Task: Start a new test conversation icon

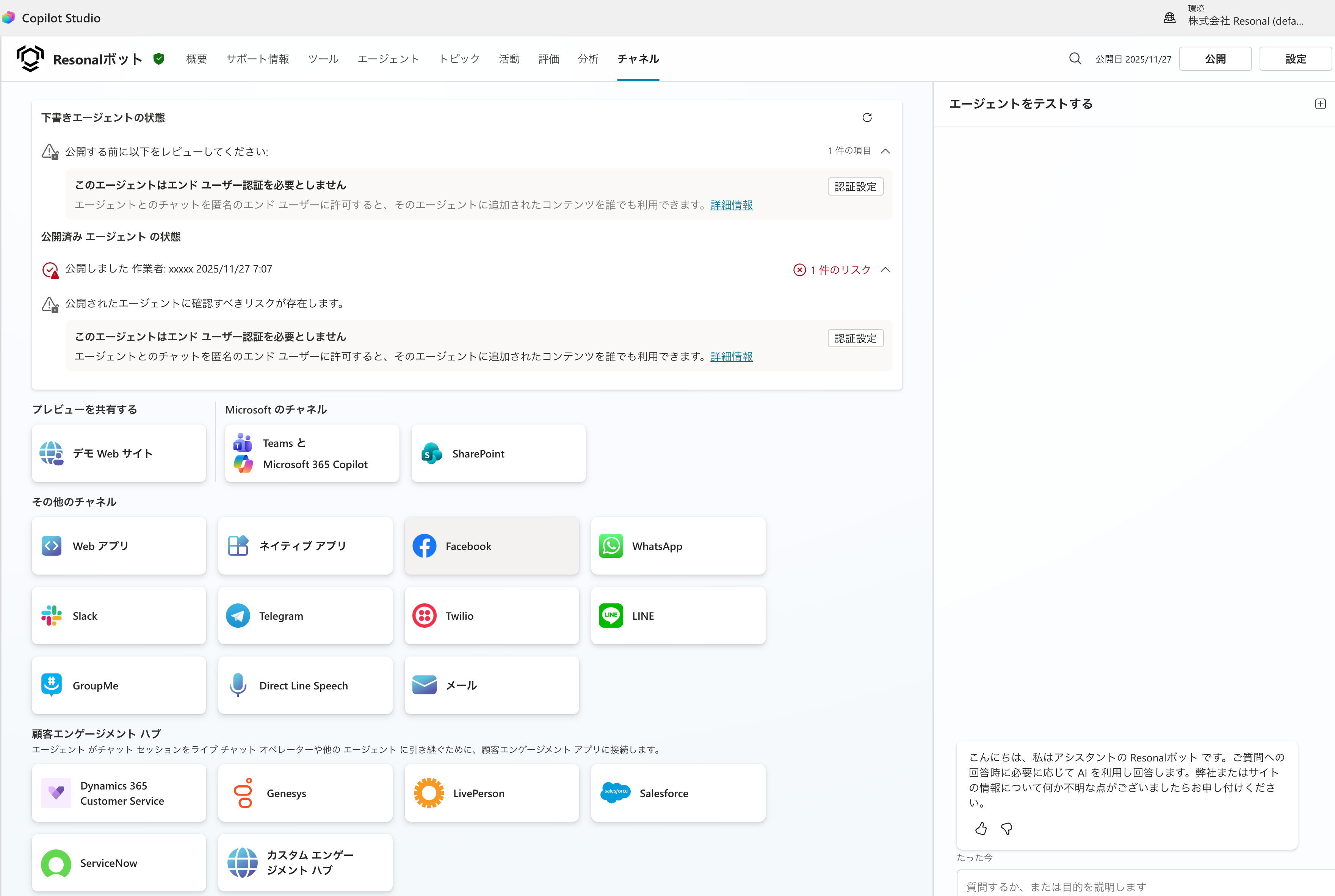Action: tap(1319, 104)
